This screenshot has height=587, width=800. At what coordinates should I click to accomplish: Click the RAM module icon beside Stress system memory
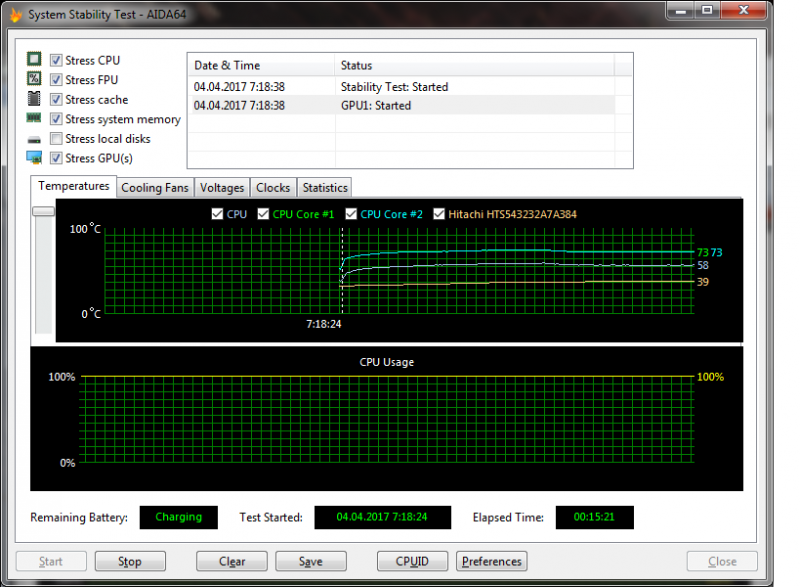pyautogui.click(x=33, y=119)
